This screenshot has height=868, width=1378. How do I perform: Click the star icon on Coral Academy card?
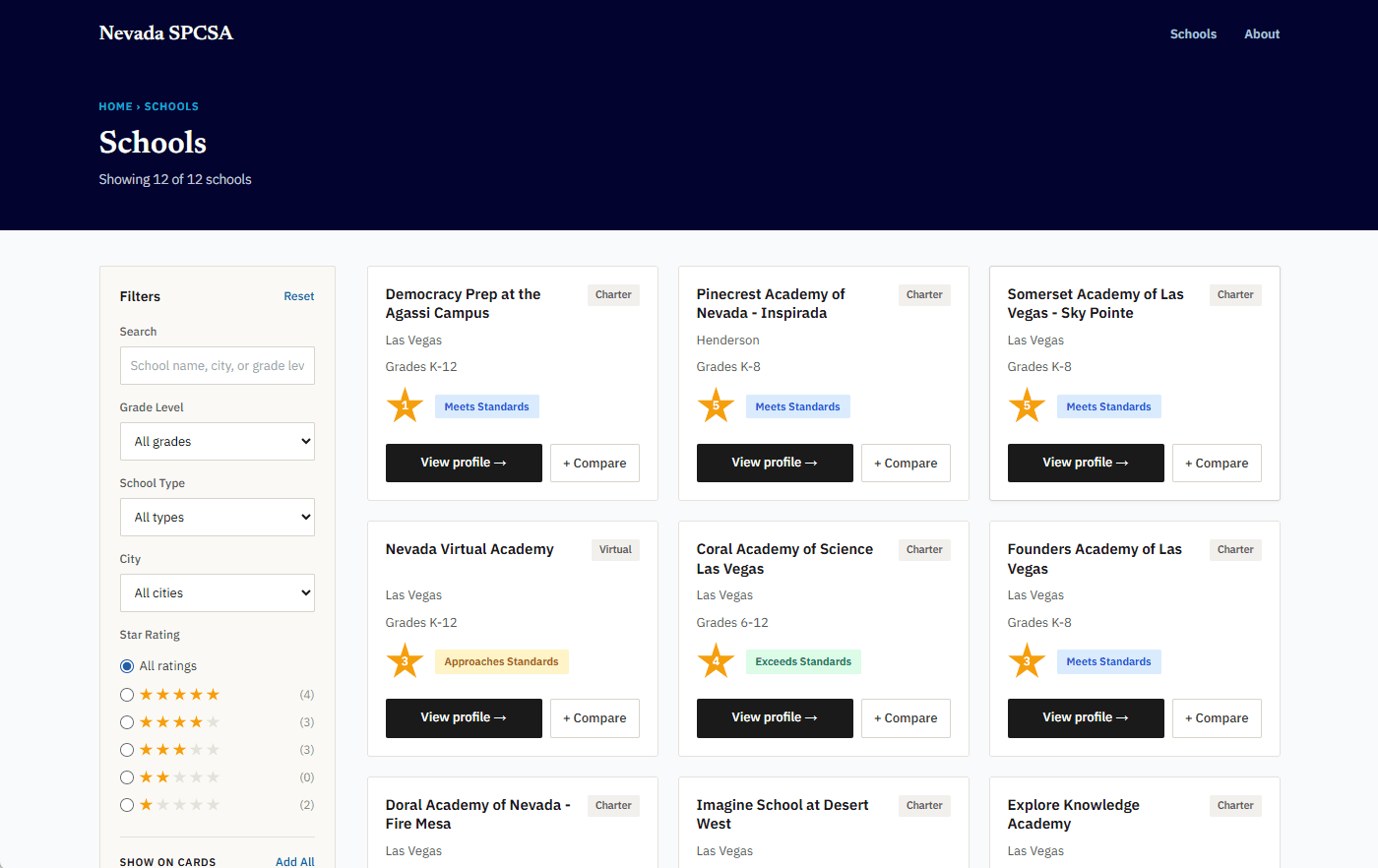(x=716, y=661)
